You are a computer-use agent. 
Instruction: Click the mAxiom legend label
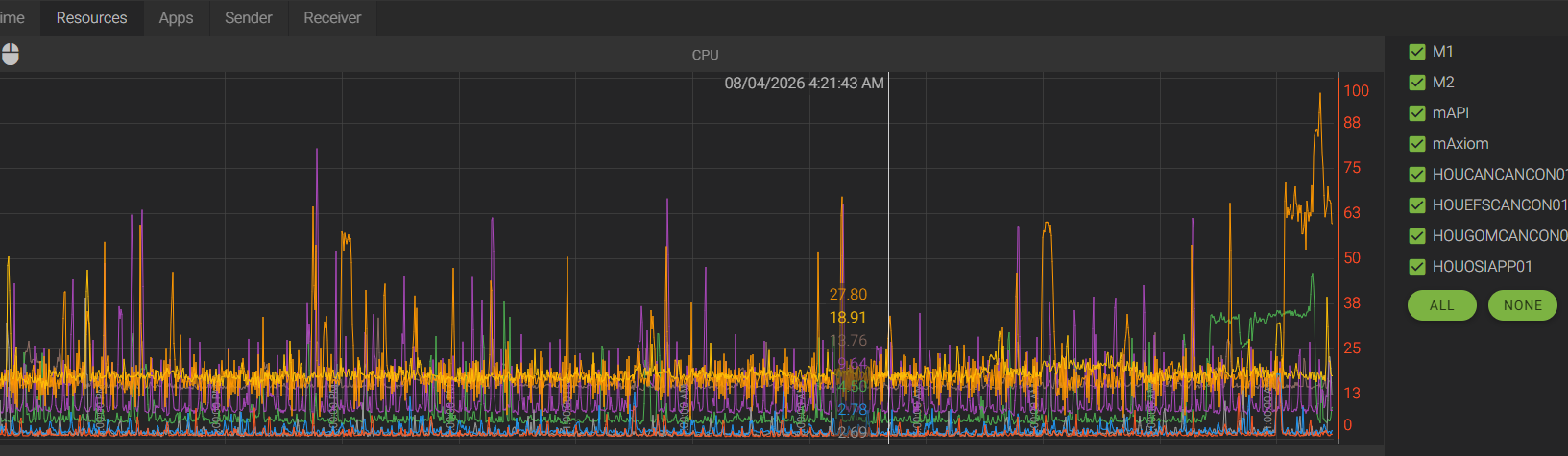pyautogui.click(x=1460, y=144)
